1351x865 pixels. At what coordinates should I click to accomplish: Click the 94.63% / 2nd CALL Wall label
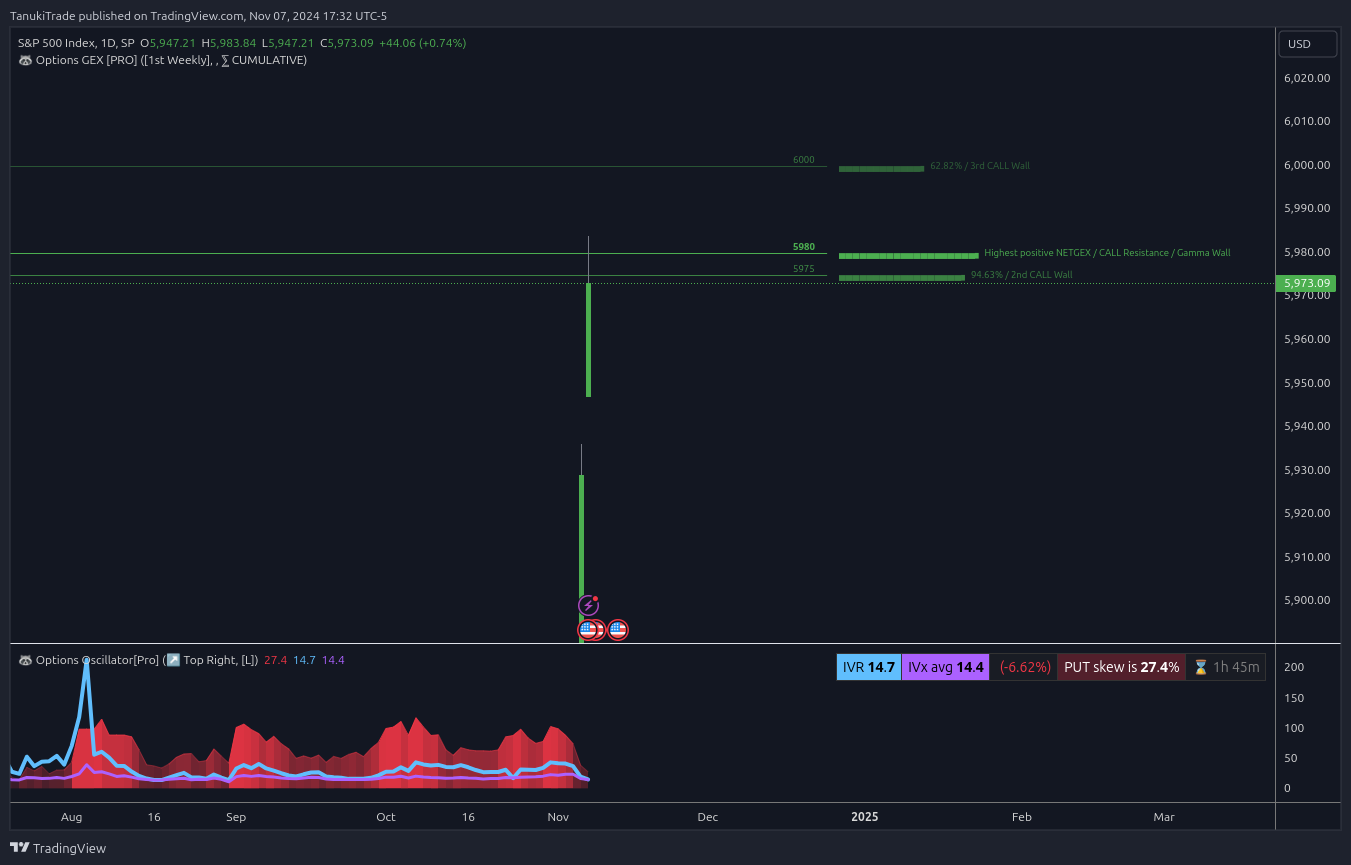pos(1021,275)
